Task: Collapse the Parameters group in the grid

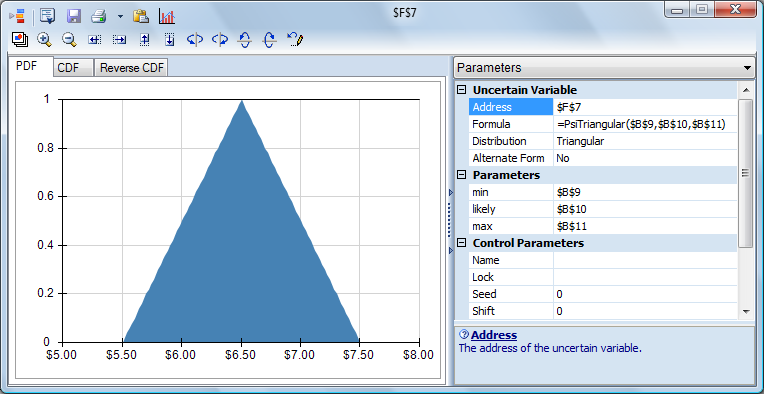Action: (x=462, y=175)
